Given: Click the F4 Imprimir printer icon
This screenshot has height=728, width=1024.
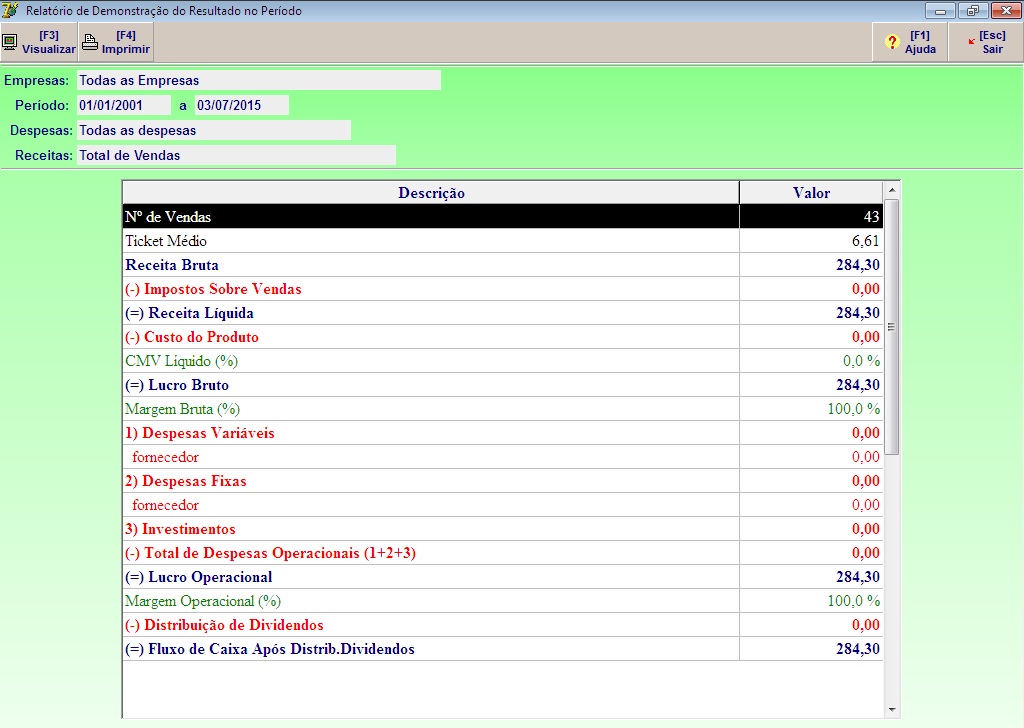Looking at the screenshot, I should pyautogui.click(x=90, y=42).
